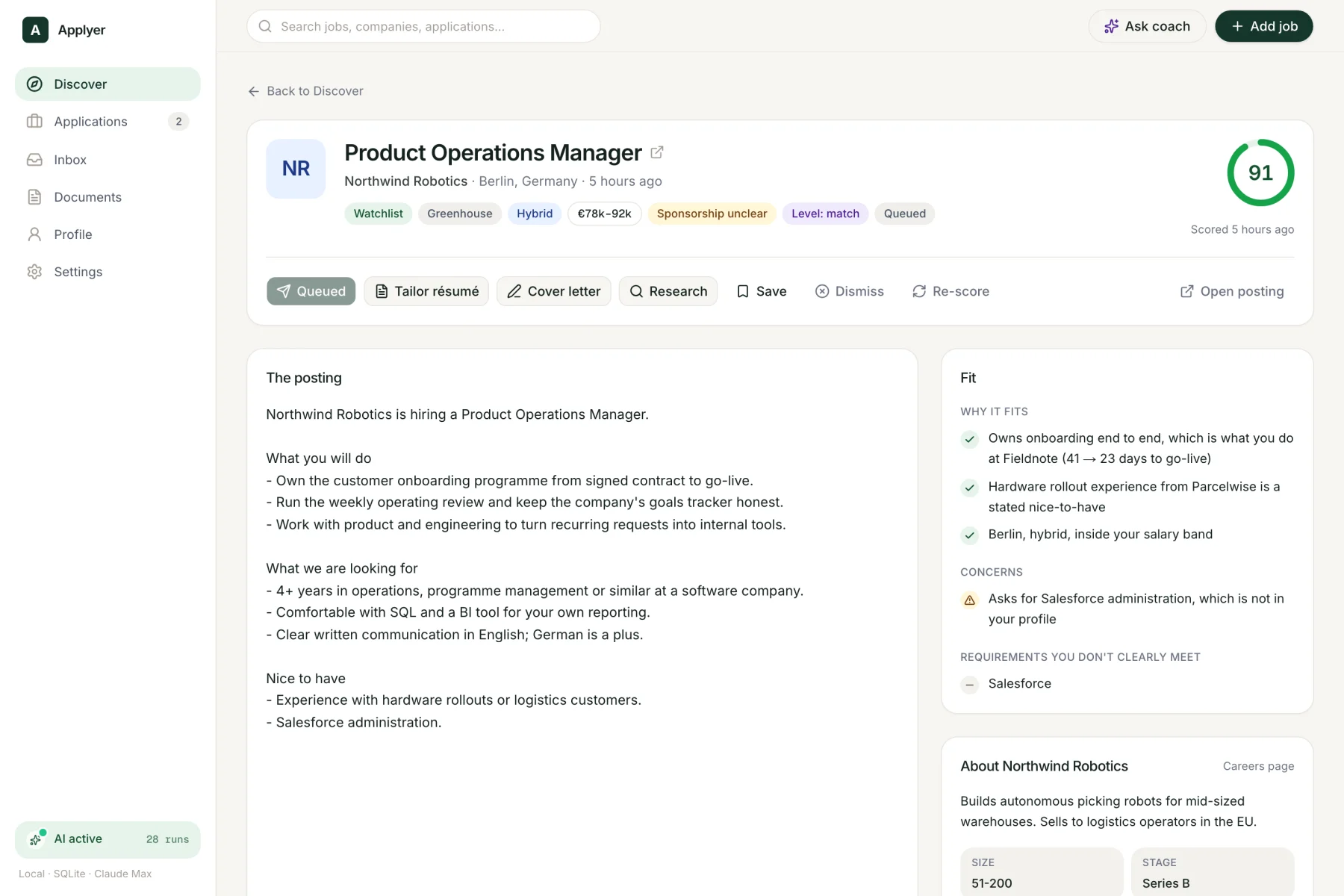Viewport: 1344px width, 896px height.
Task: Save this job
Action: point(762,291)
